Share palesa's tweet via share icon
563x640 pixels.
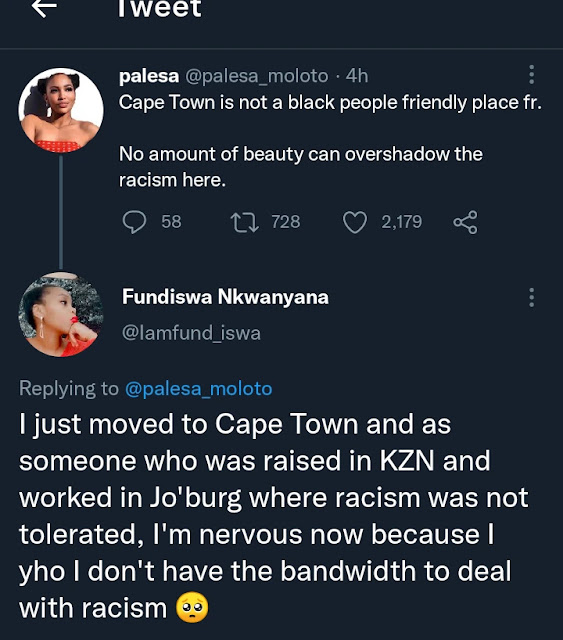click(x=465, y=222)
